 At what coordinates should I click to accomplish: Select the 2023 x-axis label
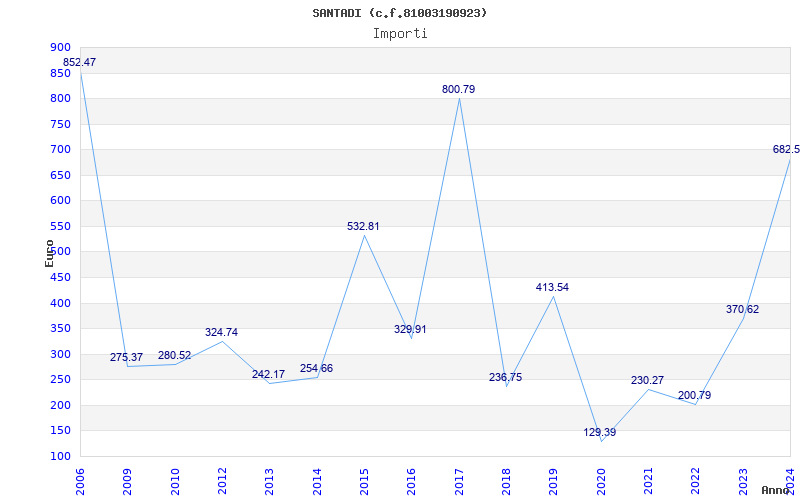click(743, 482)
